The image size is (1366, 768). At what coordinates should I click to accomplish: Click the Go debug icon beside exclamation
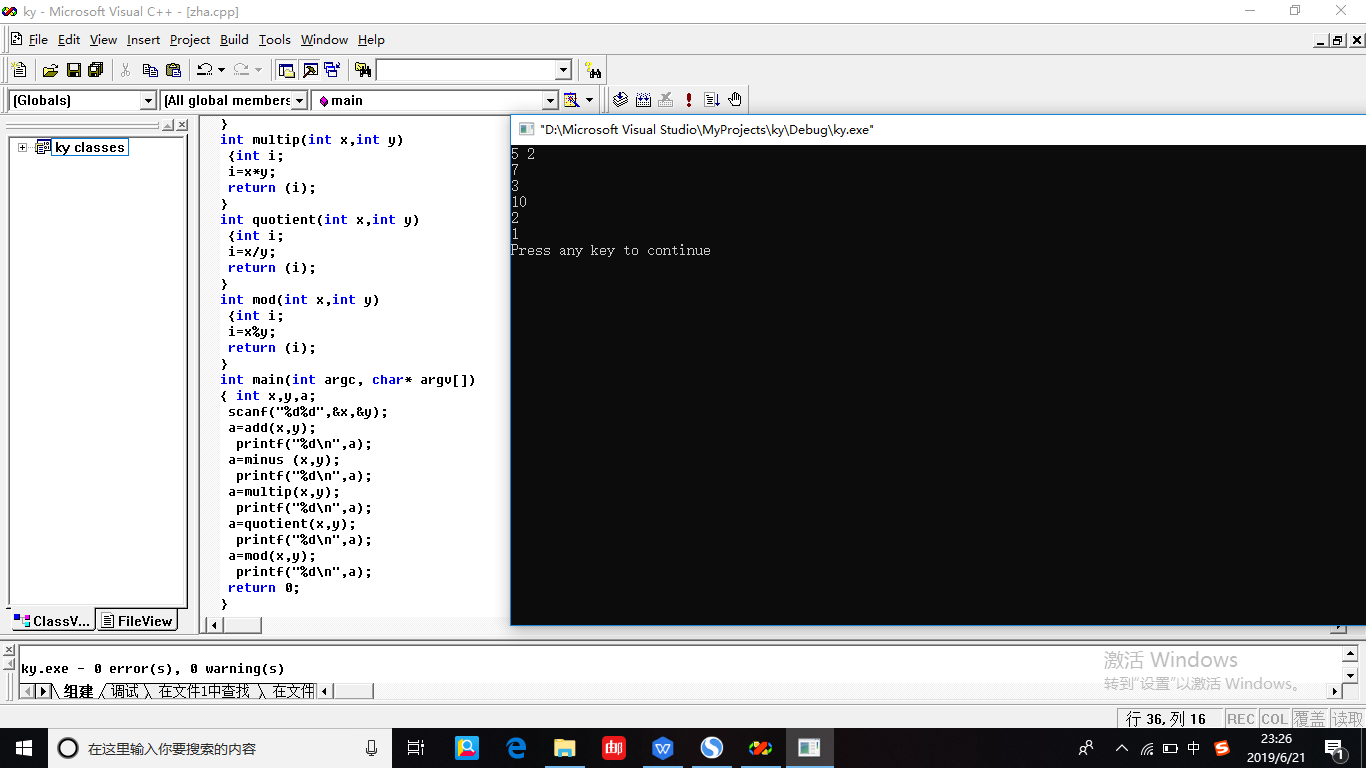pyautogui.click(x=712, y=100)
